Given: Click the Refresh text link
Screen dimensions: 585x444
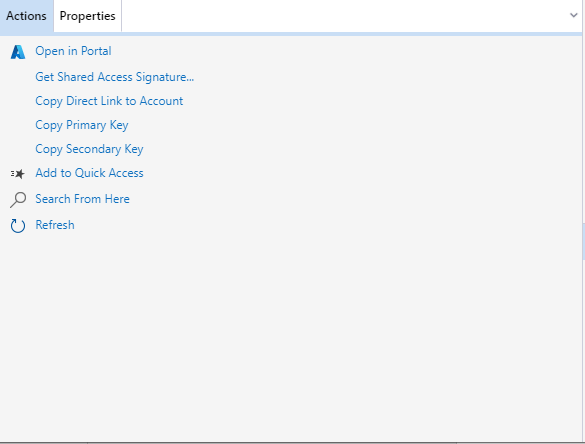Looking at the screenshot, I should (x=55, y=225).
